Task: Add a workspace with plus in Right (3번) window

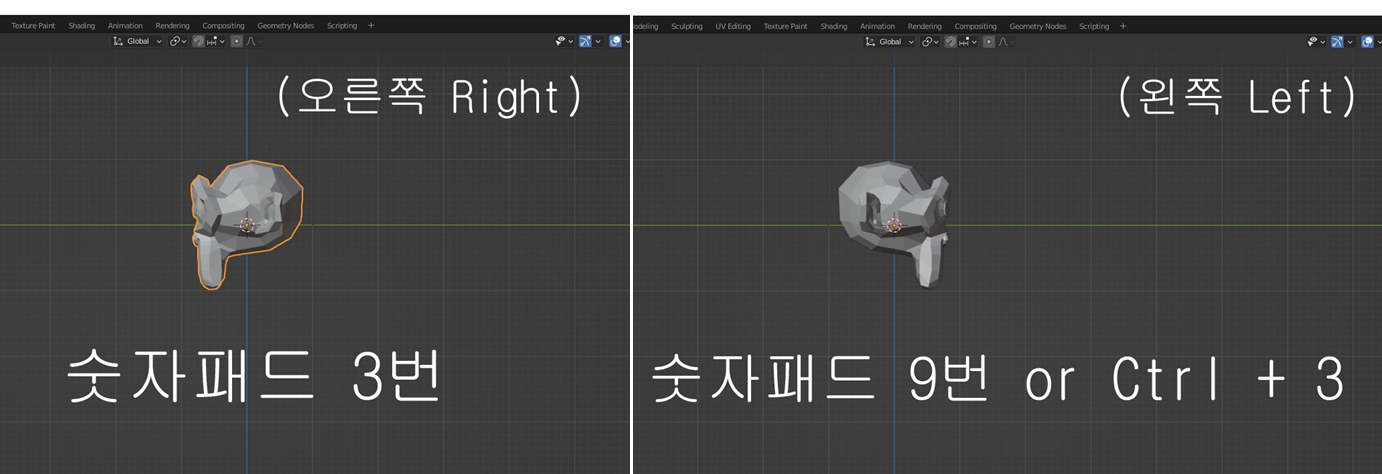Action: click(371, 26)
